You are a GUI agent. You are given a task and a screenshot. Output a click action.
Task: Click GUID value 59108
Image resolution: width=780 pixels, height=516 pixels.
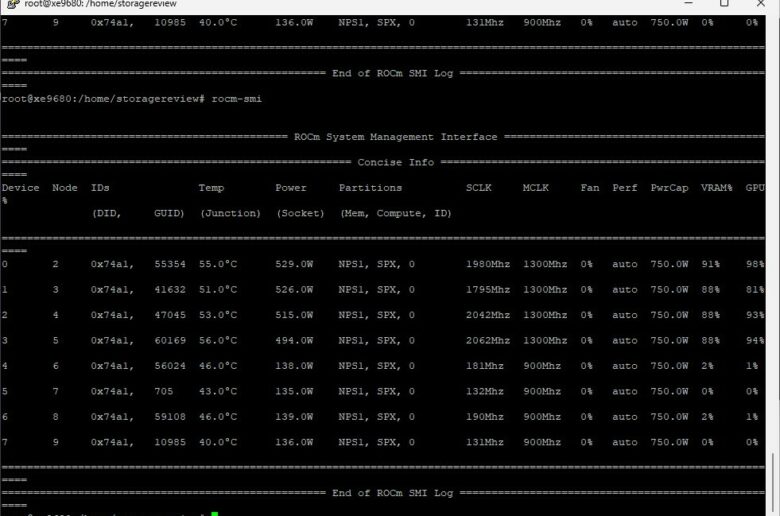point(170,417)
